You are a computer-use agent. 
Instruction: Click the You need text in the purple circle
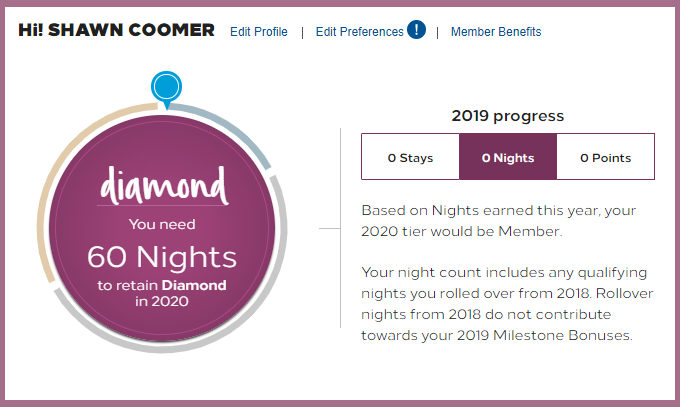coord(162,225)
